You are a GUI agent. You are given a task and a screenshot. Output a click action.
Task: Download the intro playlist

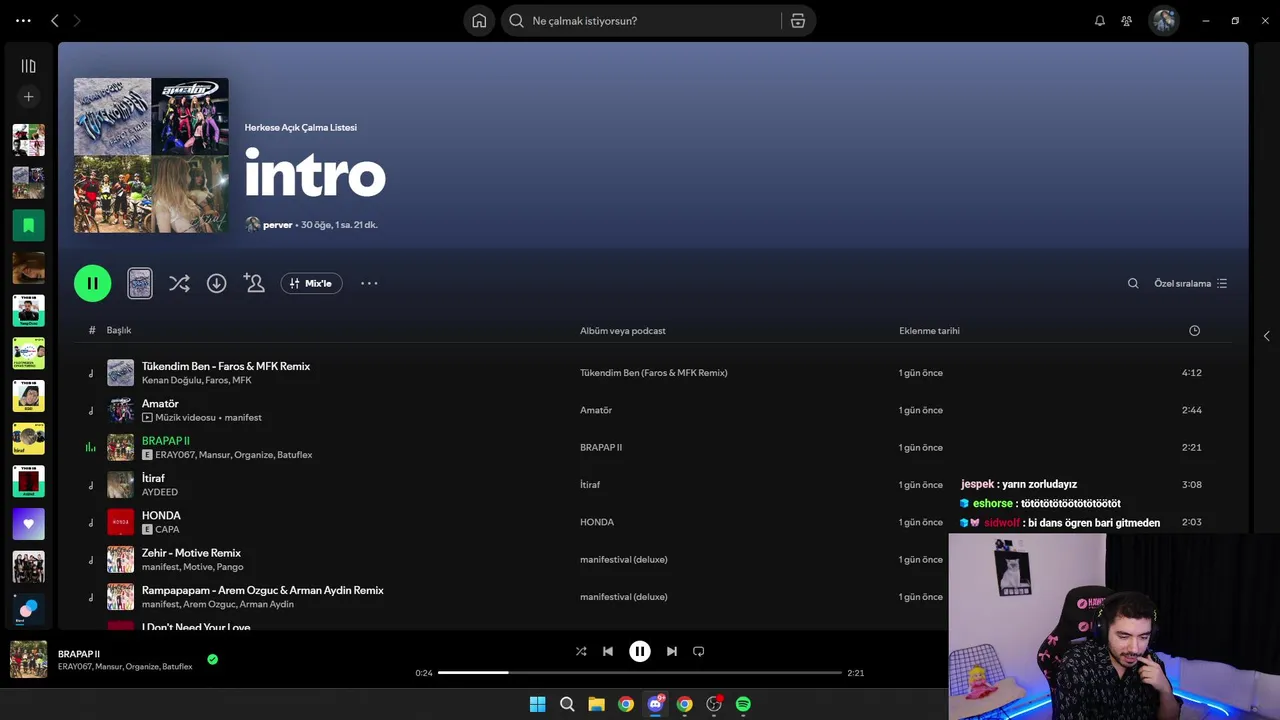tap(216, 283)
